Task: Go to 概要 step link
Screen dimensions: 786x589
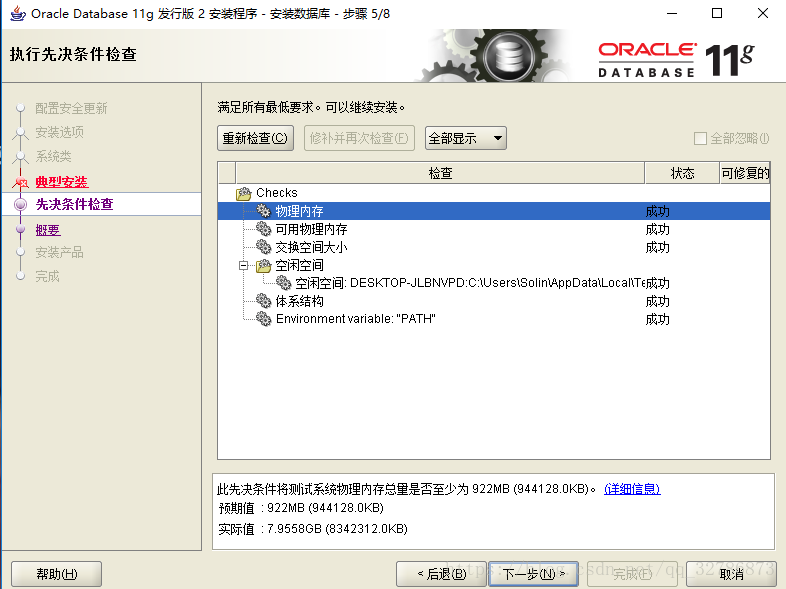Action: click(x=48, y=230)
